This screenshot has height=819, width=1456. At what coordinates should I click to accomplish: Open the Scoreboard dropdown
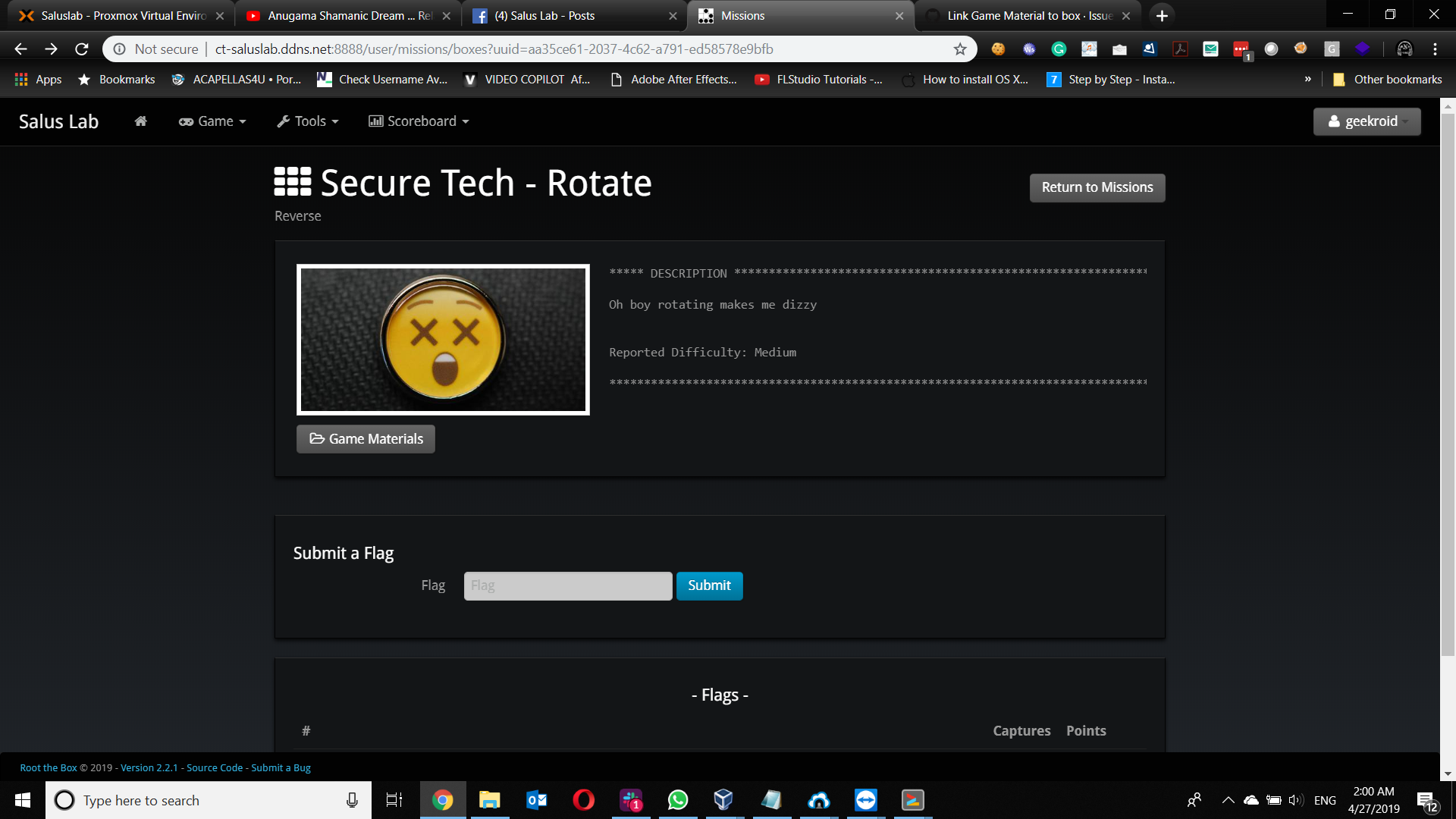point(419,121)
